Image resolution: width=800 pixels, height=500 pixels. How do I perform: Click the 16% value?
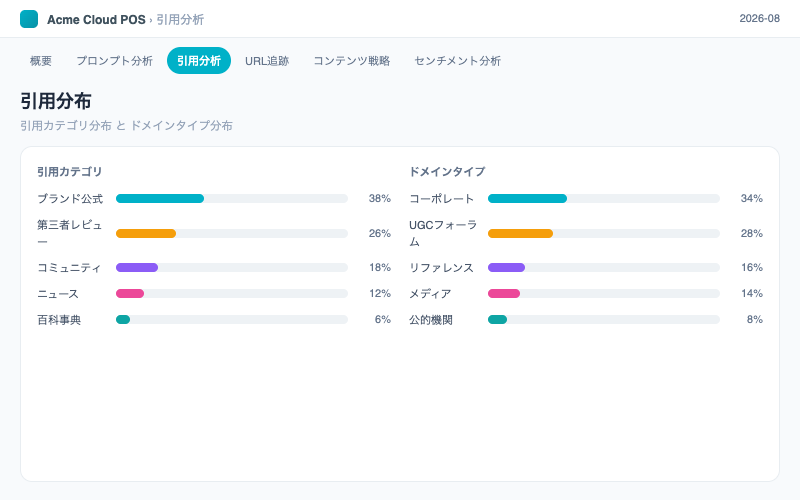coord(752,267)
